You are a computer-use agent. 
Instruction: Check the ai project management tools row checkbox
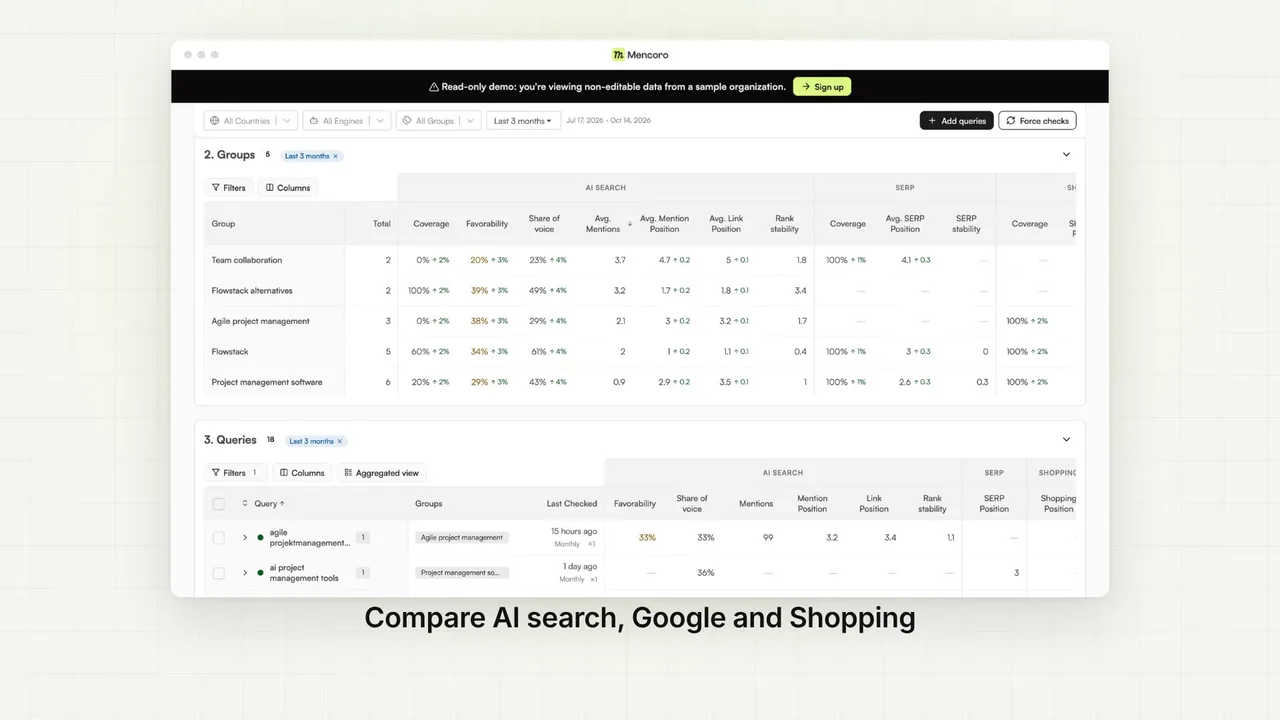219,573
